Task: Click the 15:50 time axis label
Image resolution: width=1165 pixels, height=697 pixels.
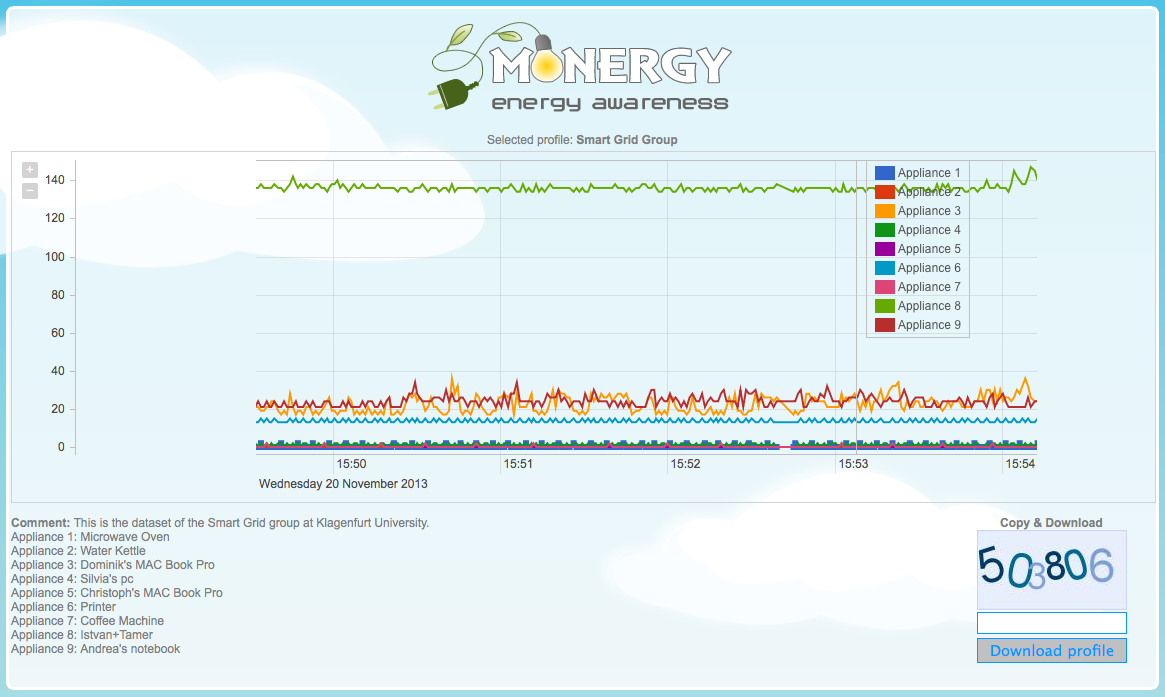Action: click(x=351, y=464)
